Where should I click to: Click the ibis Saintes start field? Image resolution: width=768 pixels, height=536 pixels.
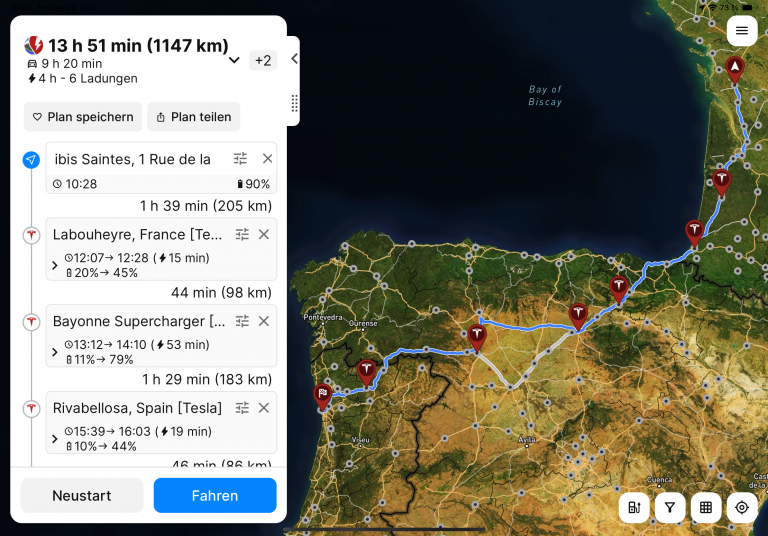[x=133, y=159]
